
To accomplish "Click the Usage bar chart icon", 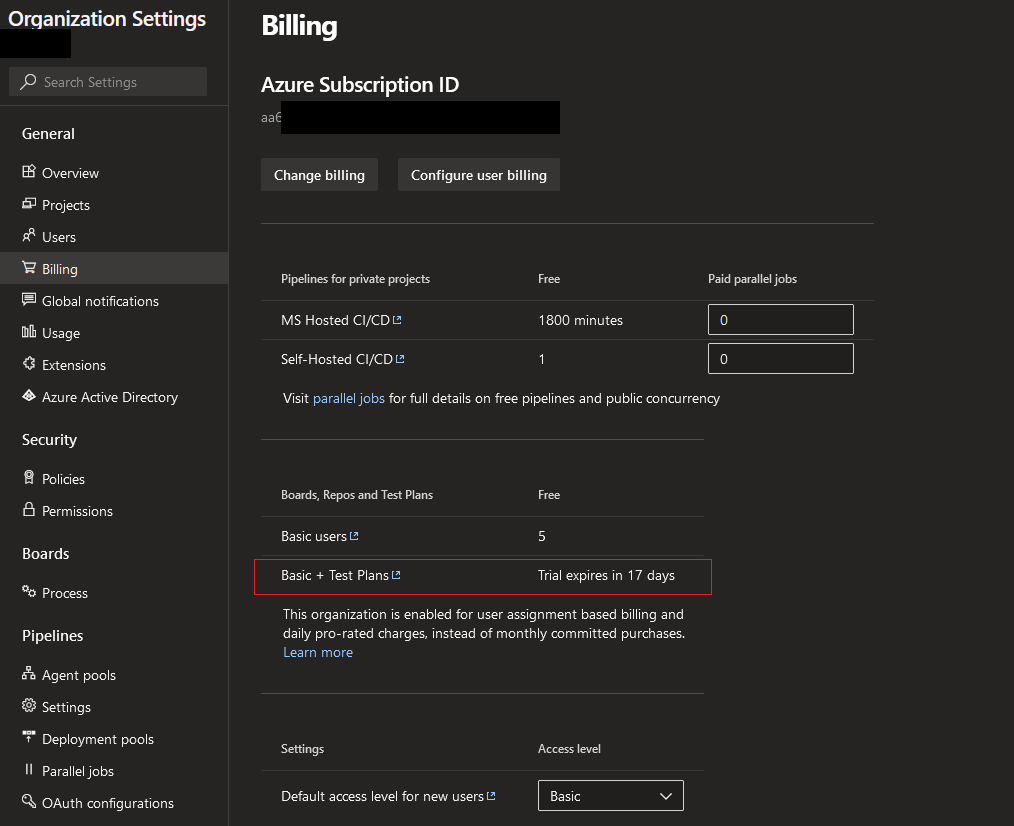I will pyautogui.click(x=28, y=332).
